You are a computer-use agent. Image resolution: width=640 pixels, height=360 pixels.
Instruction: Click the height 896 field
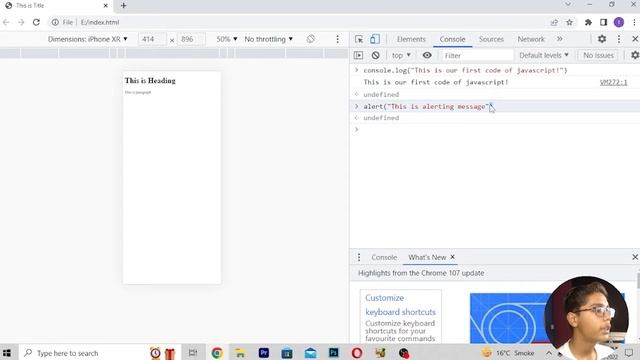pyautogui.click(x=191, y=39)
